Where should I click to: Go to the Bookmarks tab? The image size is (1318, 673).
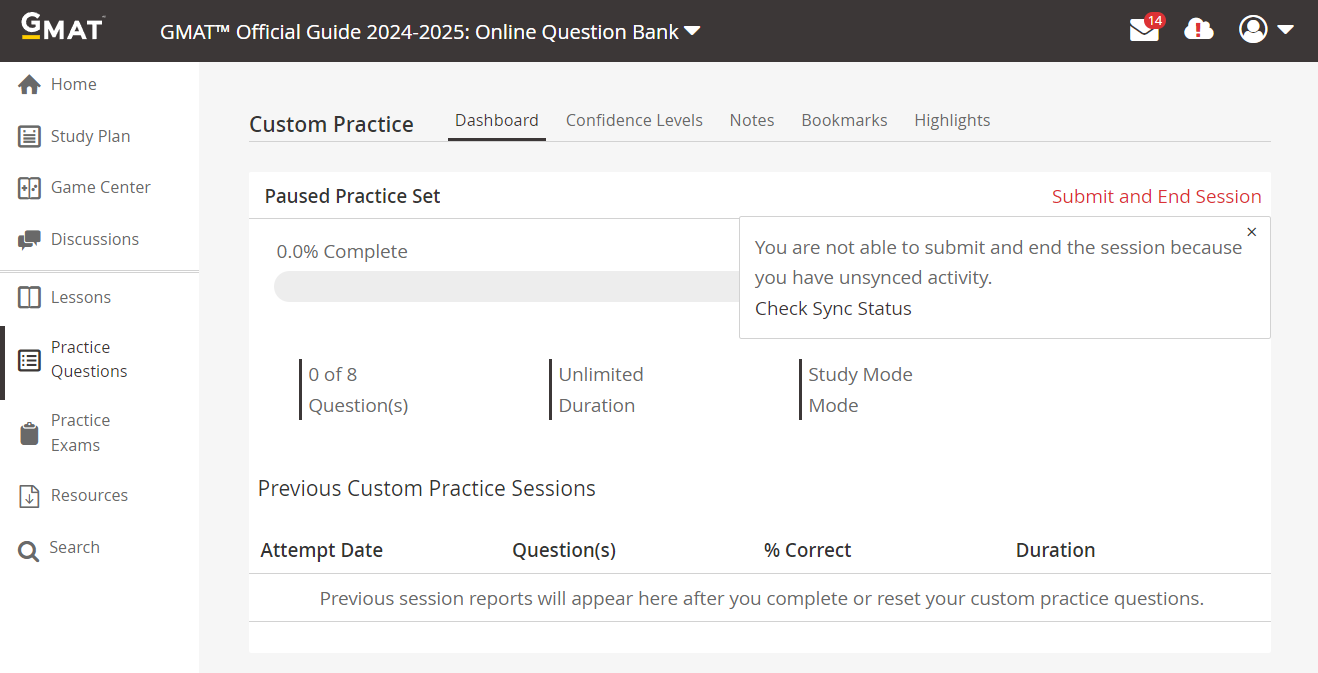[844, 120]
